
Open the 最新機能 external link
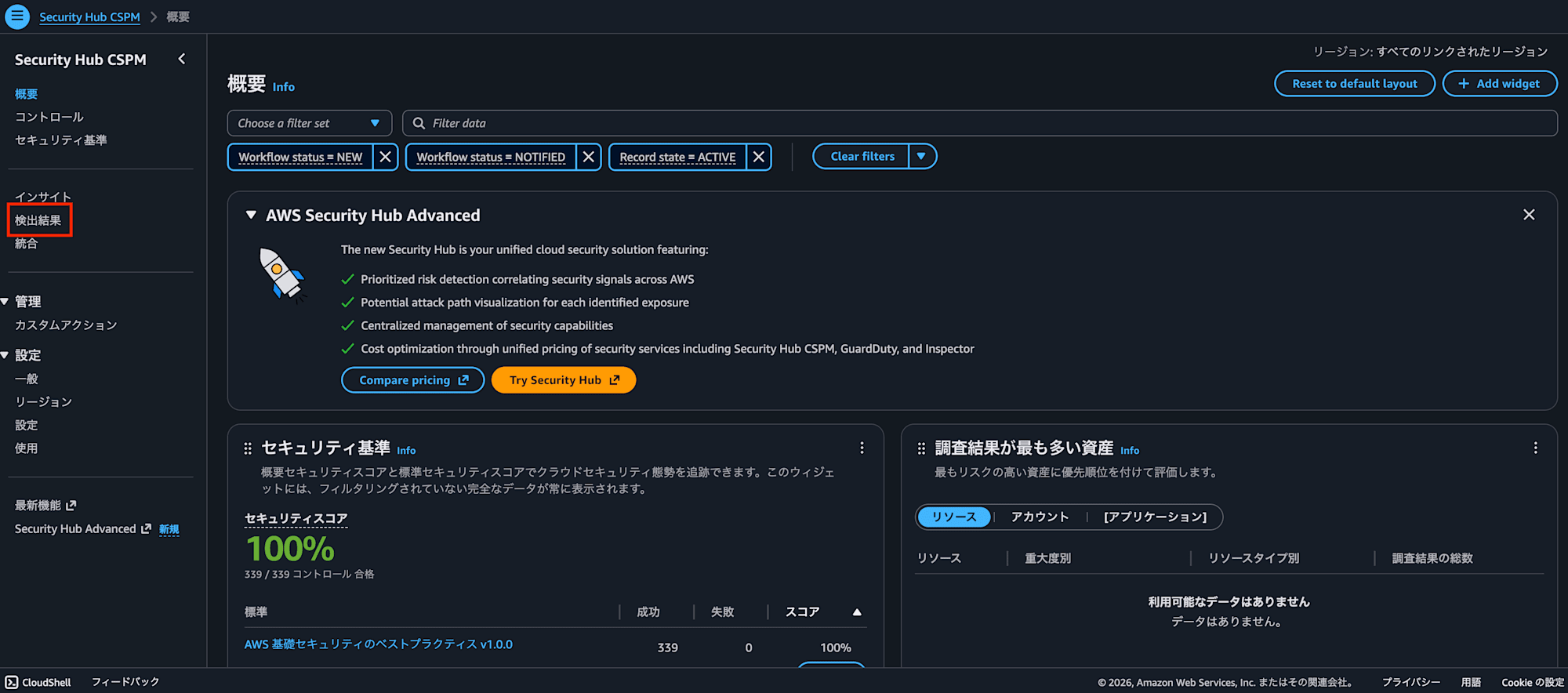45,506
